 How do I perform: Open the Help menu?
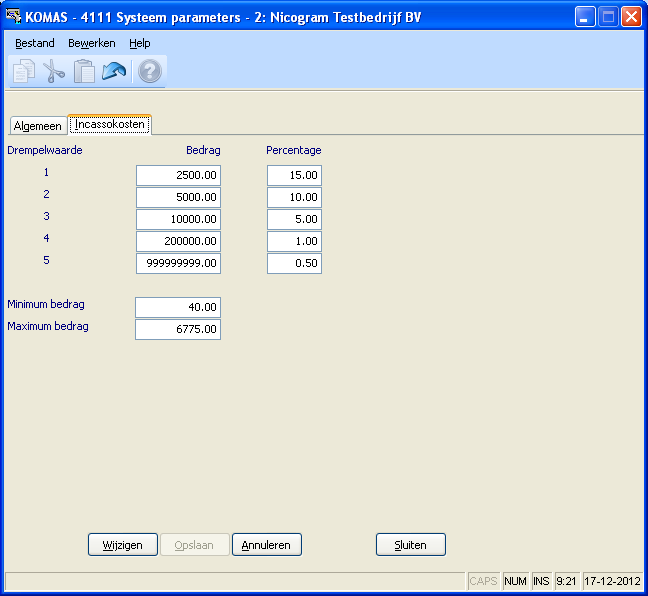(140, 43)
